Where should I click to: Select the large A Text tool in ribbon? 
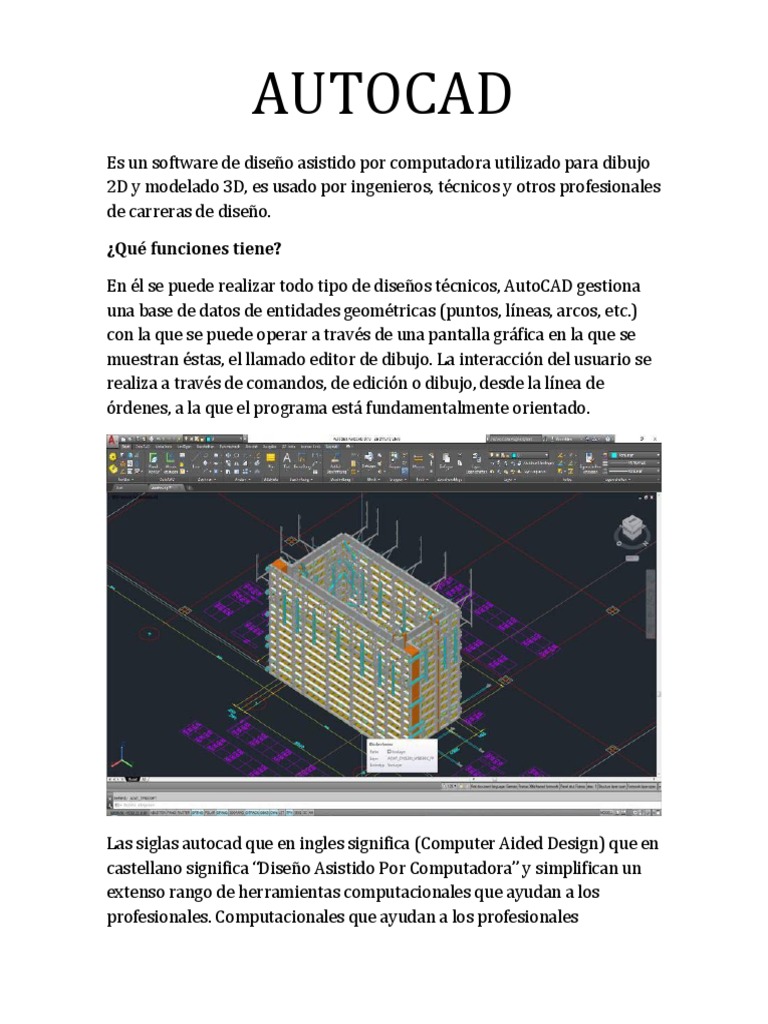[x=287, y=459]
